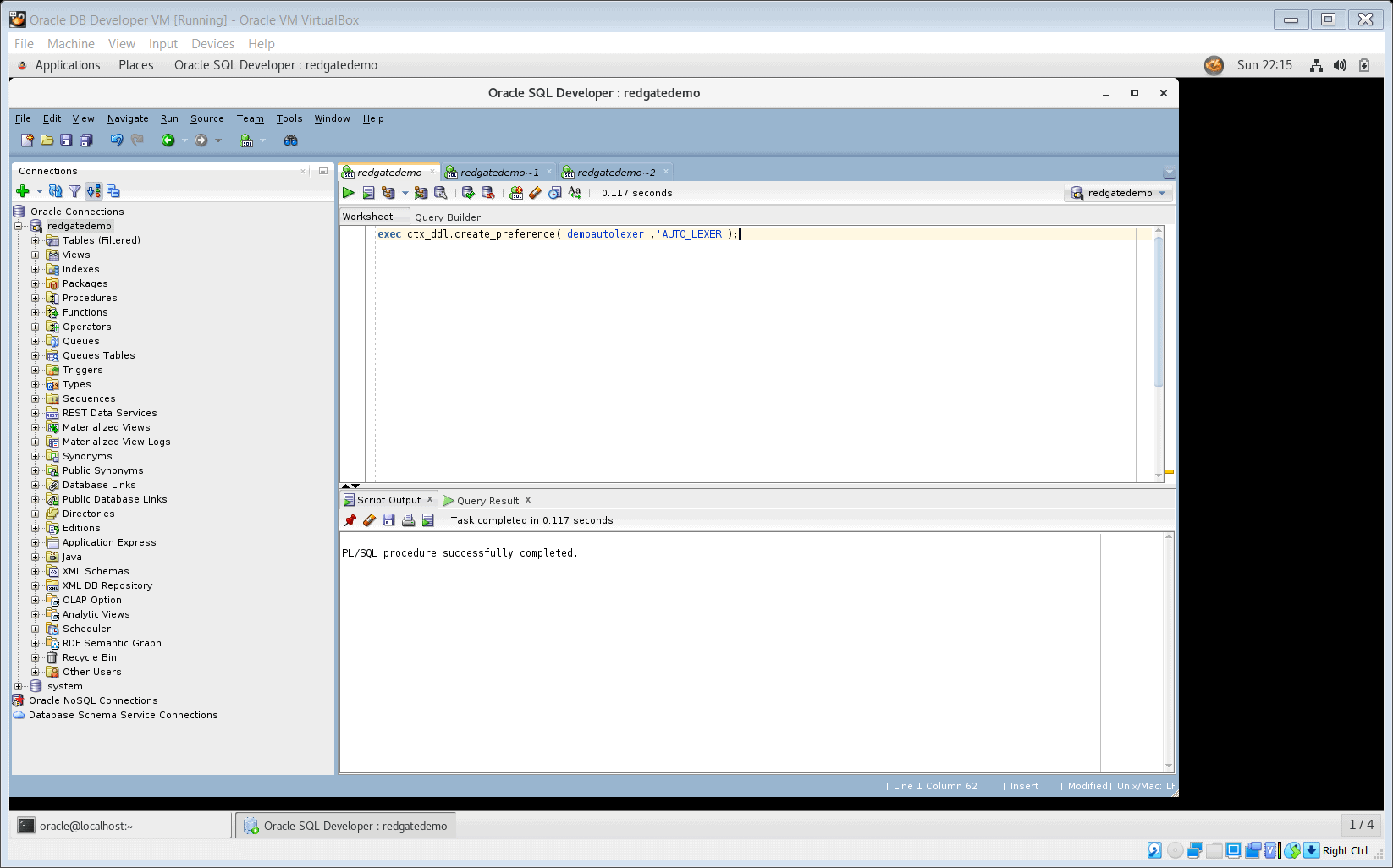Click the Open folder toolbar icon
Image resolution: width=1393 pixels, height=868 pixels.
tap(47, 140)
